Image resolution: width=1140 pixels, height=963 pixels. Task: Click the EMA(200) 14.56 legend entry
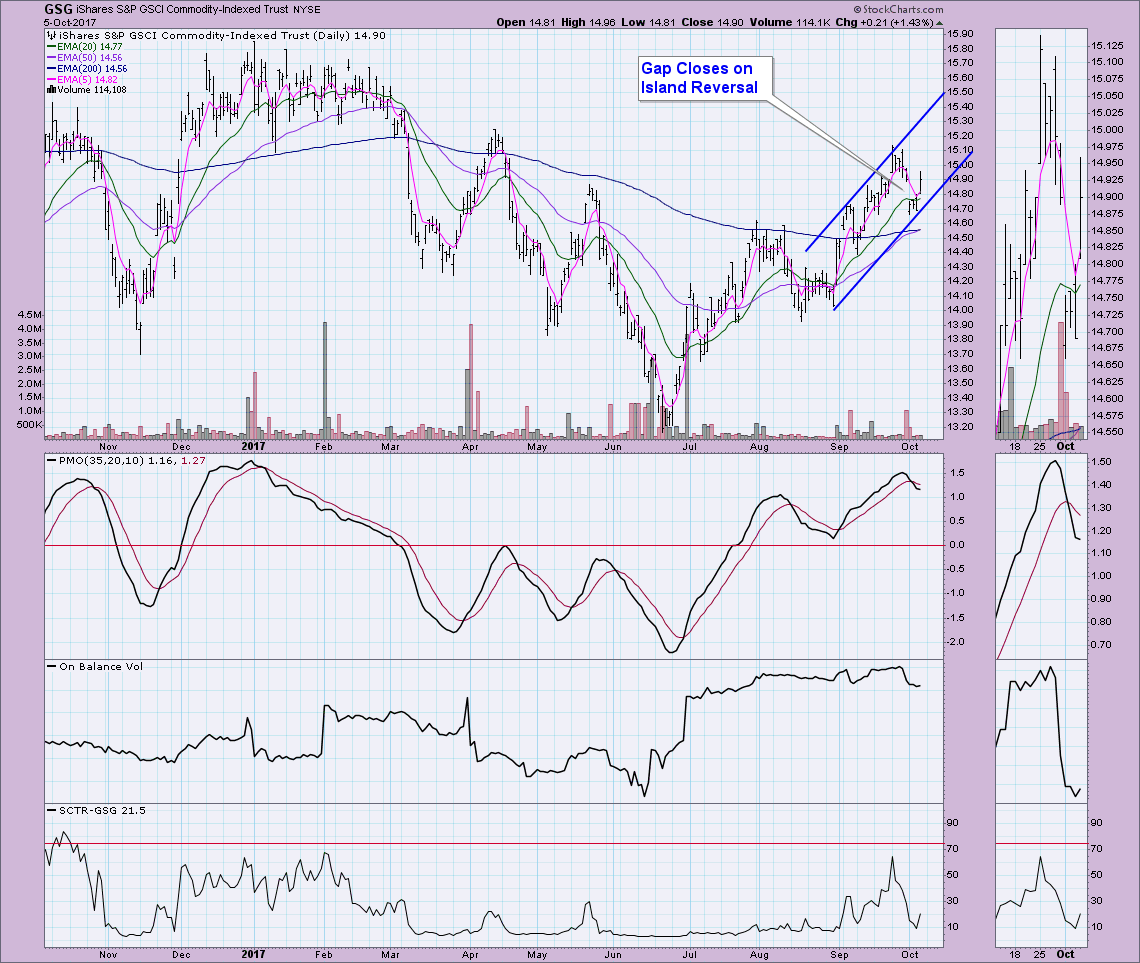[92, 68]
